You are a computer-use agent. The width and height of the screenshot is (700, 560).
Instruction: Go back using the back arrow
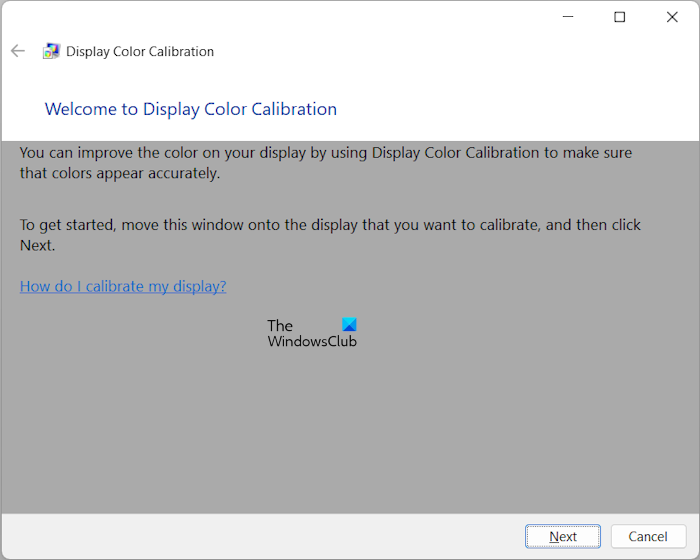tap(18, 51)
